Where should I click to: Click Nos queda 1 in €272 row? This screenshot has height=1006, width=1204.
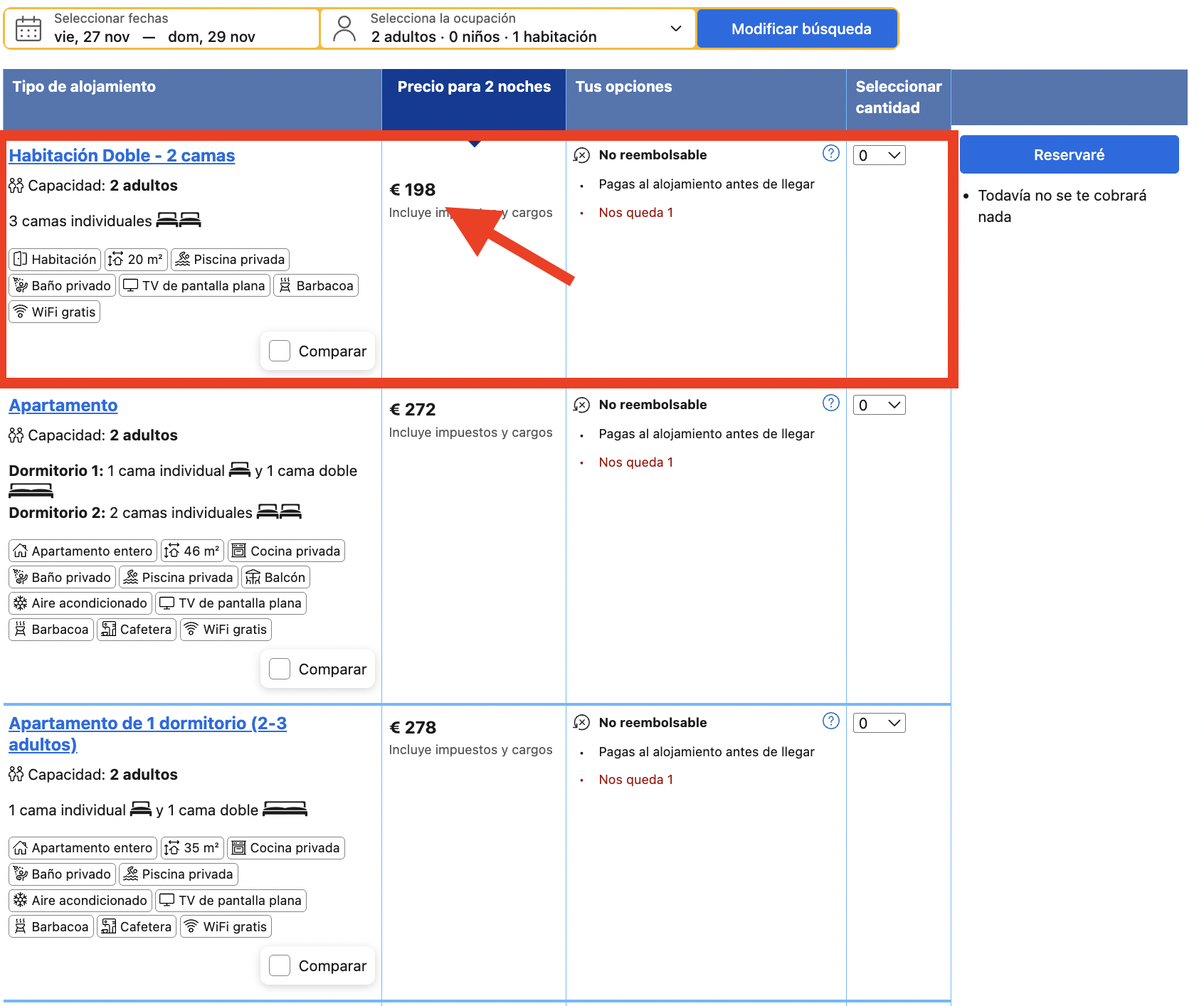tap(635, 462)
